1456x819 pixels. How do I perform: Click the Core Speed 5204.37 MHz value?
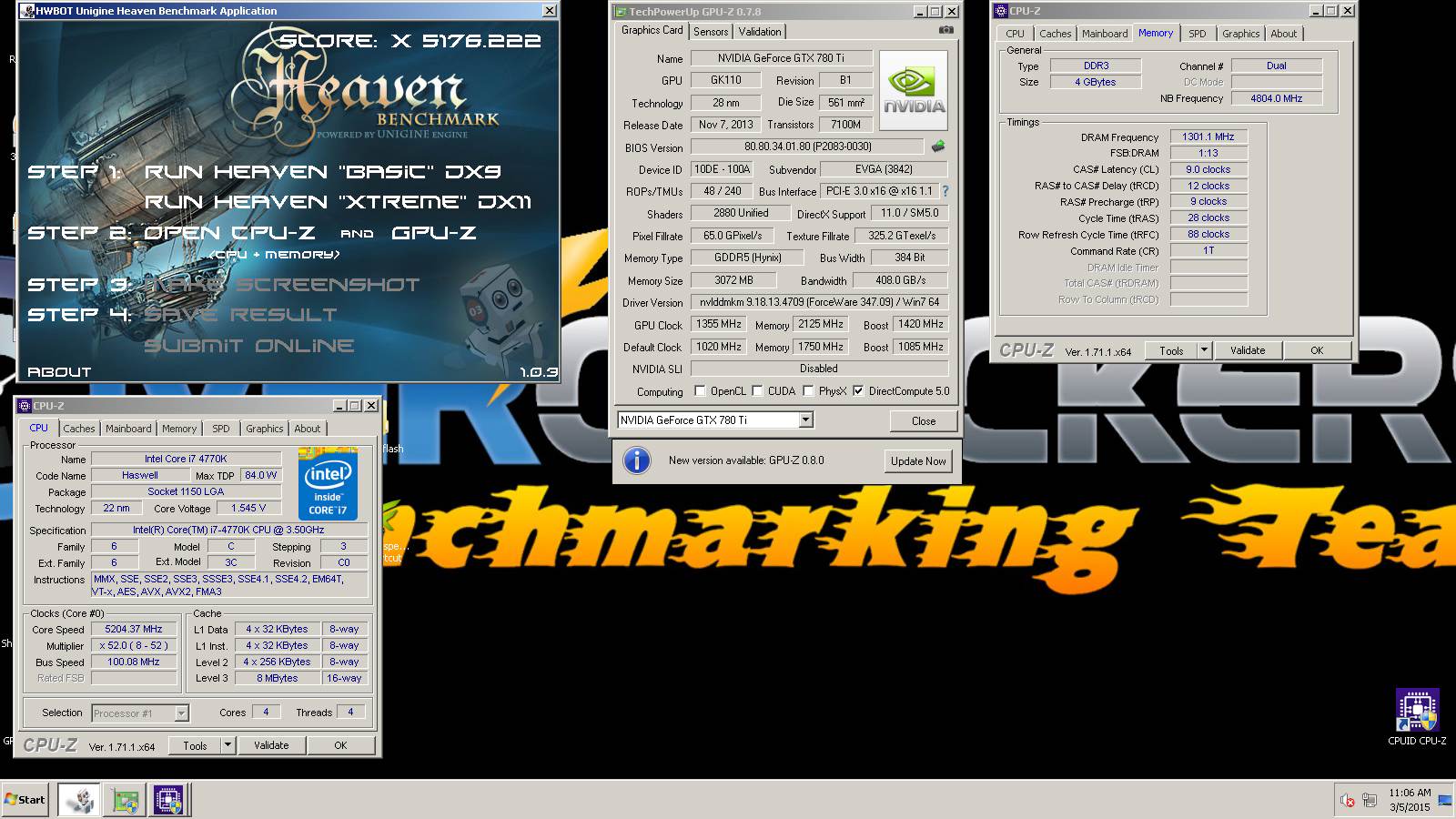[x=134, y=629]
